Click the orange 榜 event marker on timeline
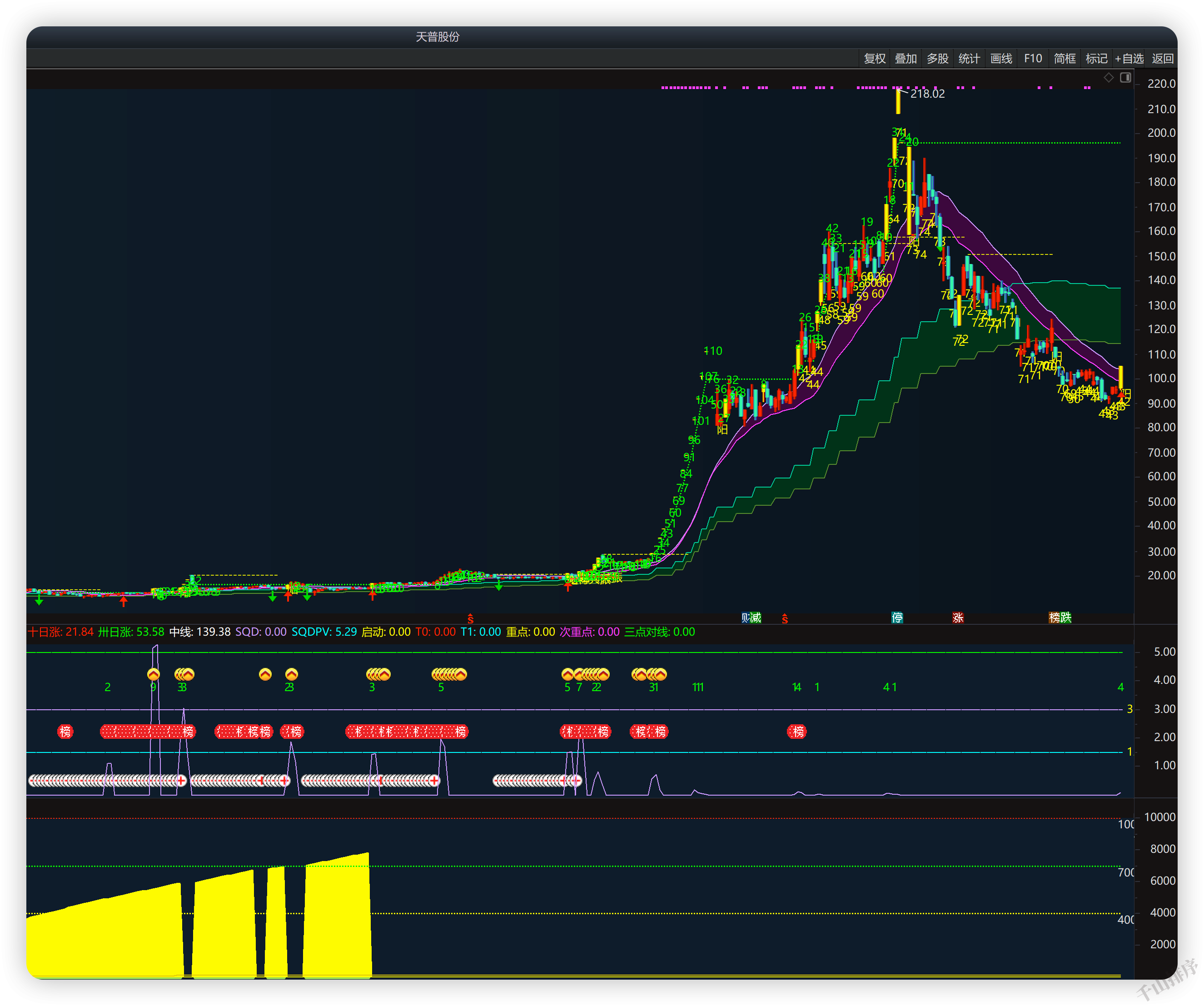Viewport: 1204px width, 1006px height. click(x=1055, y=618)
